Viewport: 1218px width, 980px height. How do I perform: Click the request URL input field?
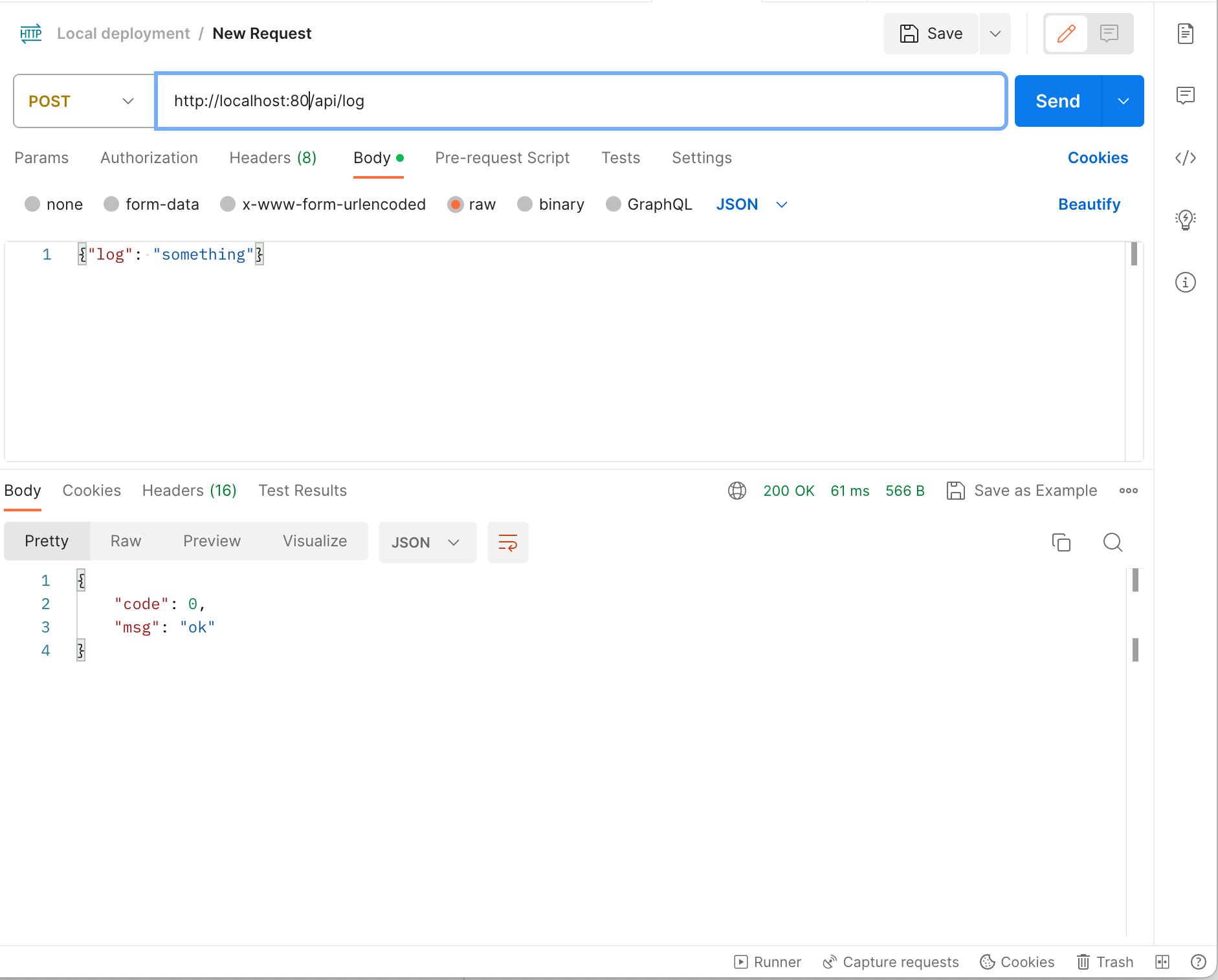coord(581,101)
